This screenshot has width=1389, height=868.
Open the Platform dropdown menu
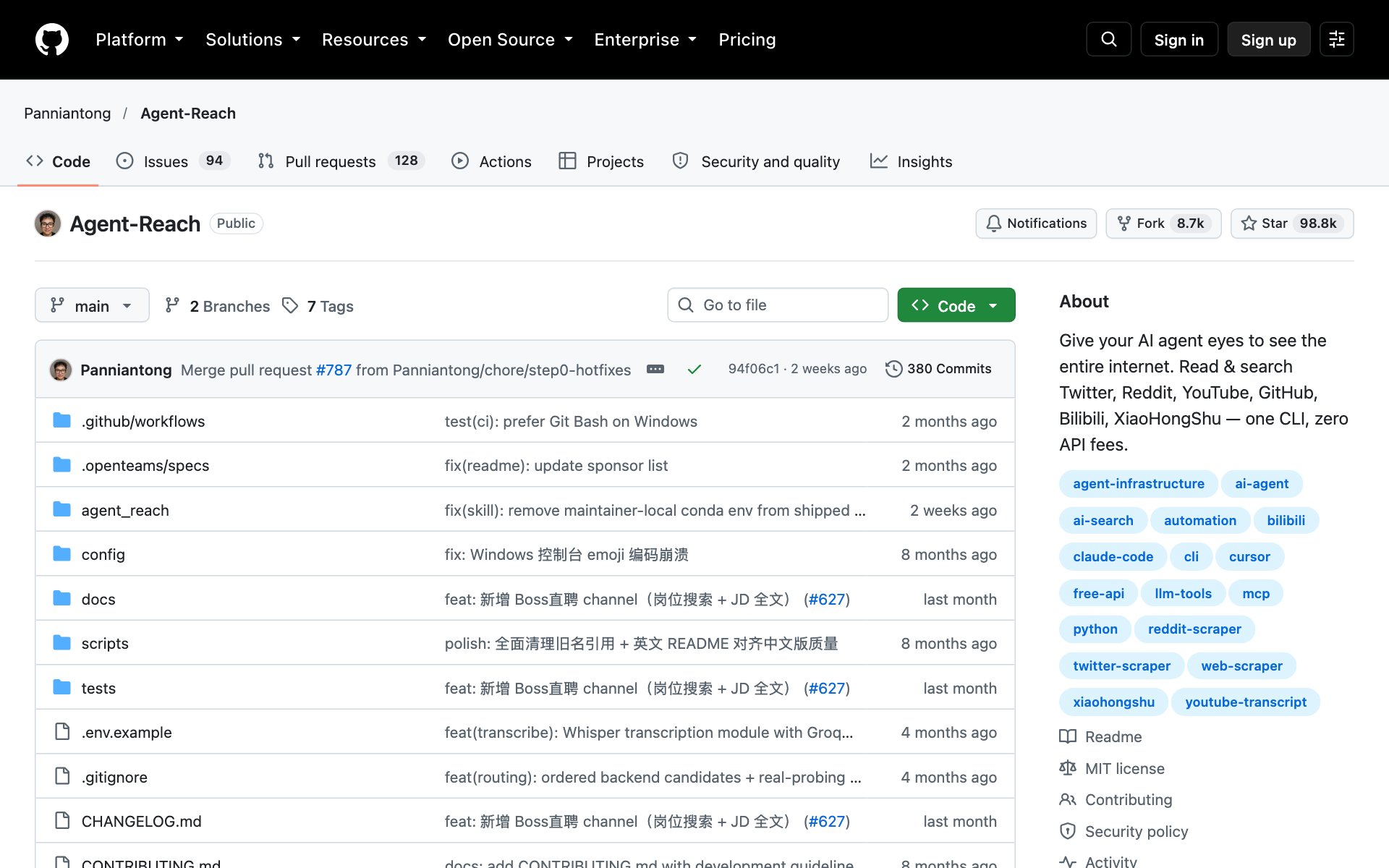tap(139, 40)
